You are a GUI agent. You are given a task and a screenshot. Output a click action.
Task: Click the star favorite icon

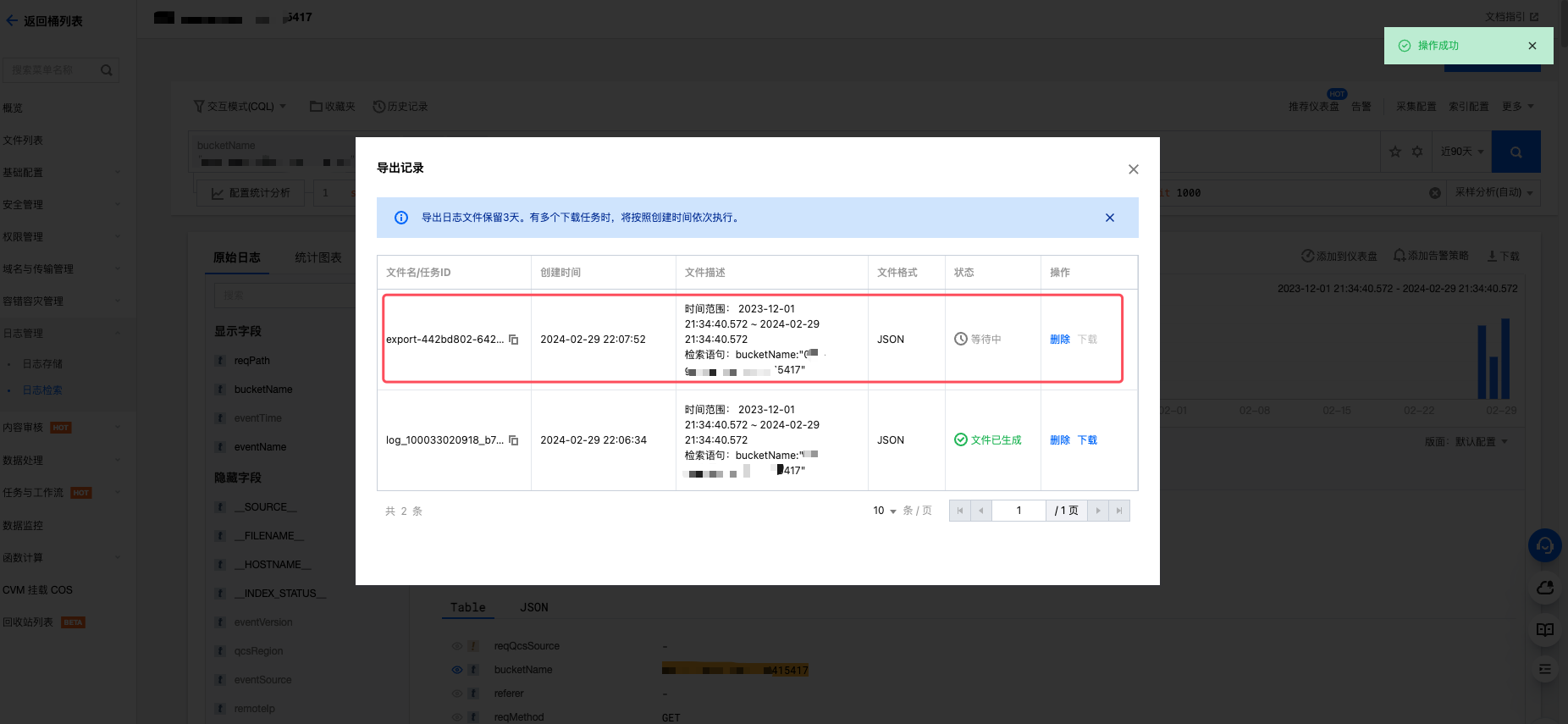tap(1395, 152)
